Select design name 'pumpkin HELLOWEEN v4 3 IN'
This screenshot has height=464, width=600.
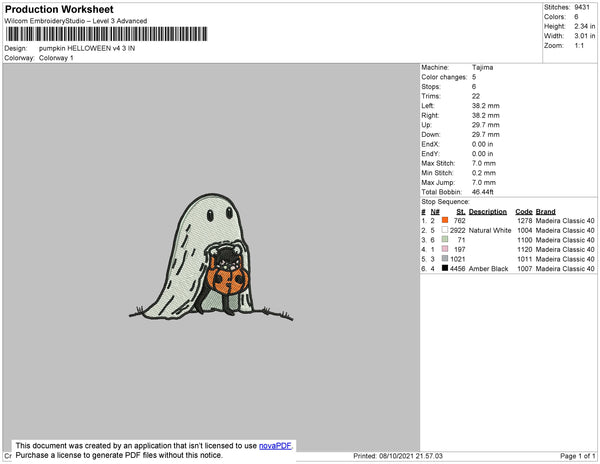[87, 48]
